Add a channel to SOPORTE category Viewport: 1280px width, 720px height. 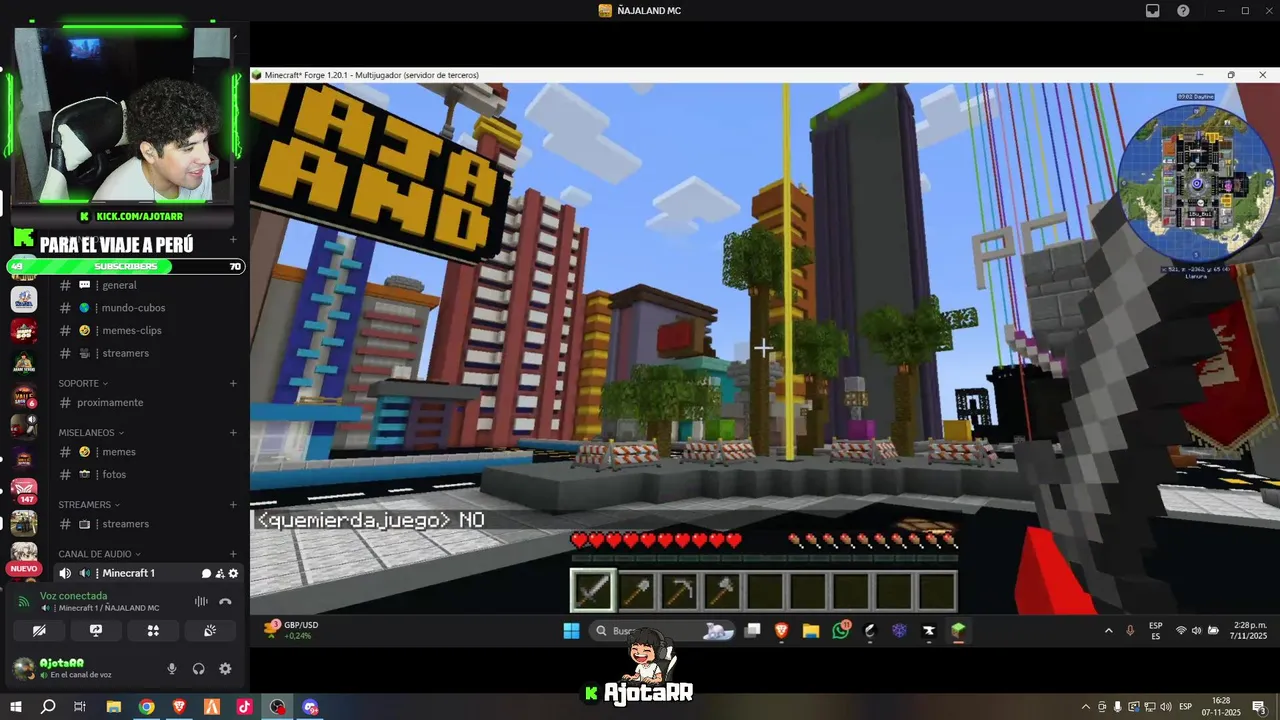tap(233, 383)
